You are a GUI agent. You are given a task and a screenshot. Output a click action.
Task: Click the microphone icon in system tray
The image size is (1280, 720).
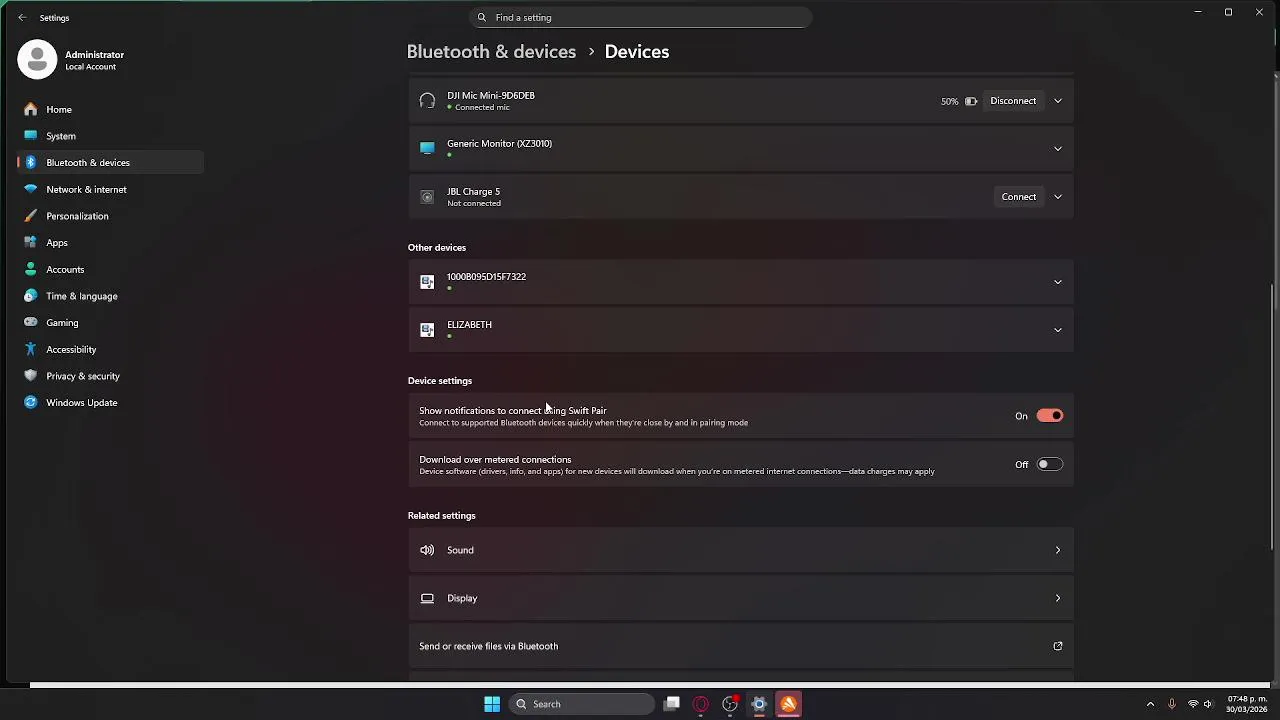pyautogui.click(x=1172, y=704)
